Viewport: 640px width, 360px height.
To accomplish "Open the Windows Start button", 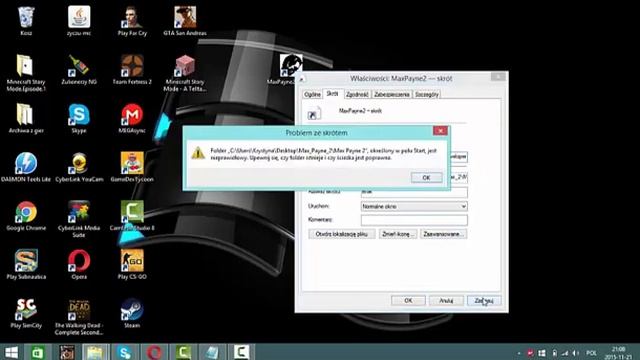I will point(11,352).
